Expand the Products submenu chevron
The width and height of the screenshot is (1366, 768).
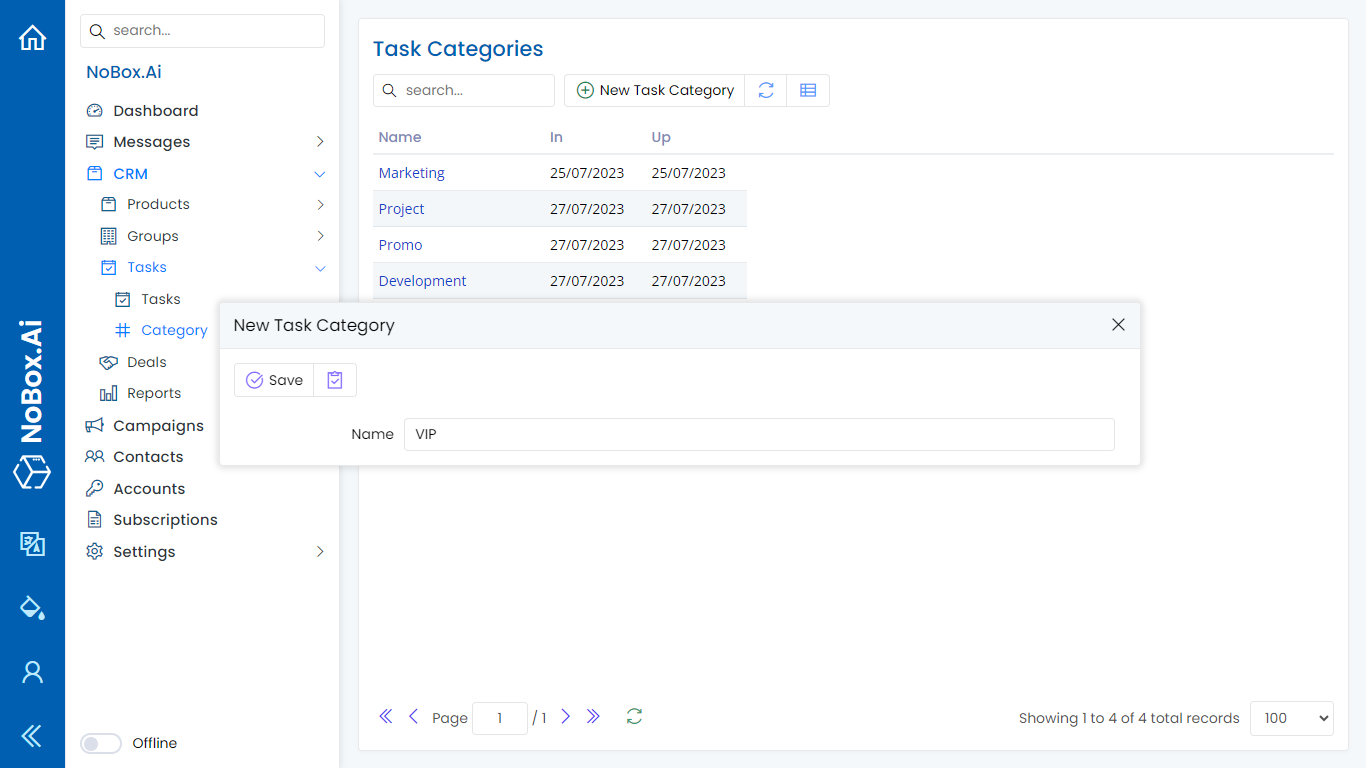(x=320, y=205)
